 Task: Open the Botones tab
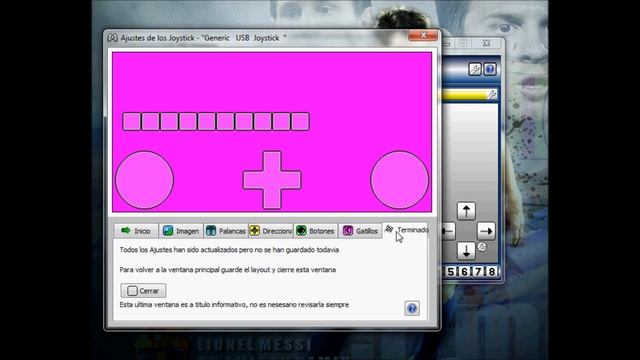point(316,231)
